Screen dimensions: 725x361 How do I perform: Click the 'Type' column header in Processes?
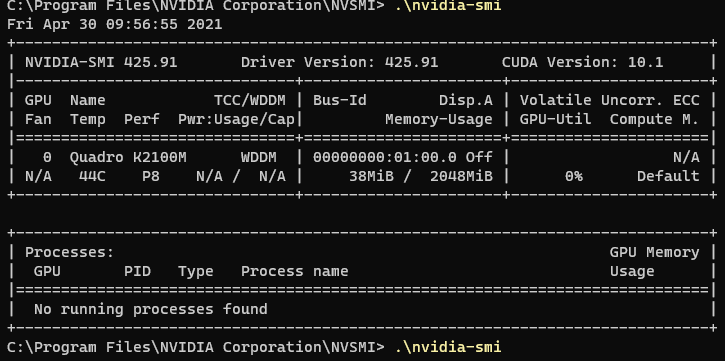(x=196, y=271)
